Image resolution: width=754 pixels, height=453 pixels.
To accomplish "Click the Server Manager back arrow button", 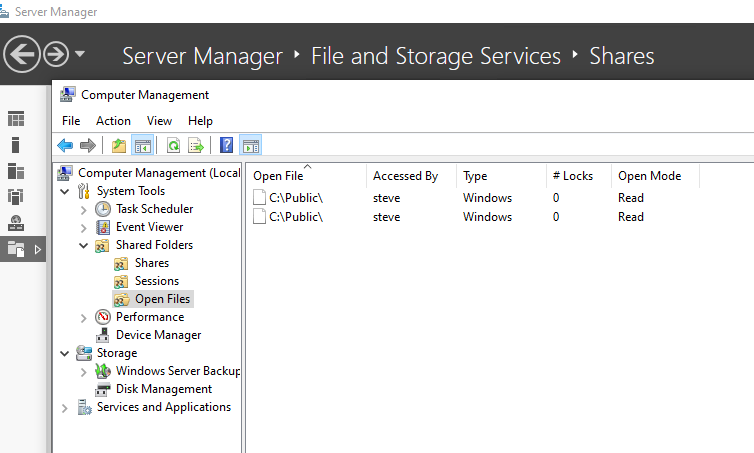I will pyautogui.click(x=21, y=54).
